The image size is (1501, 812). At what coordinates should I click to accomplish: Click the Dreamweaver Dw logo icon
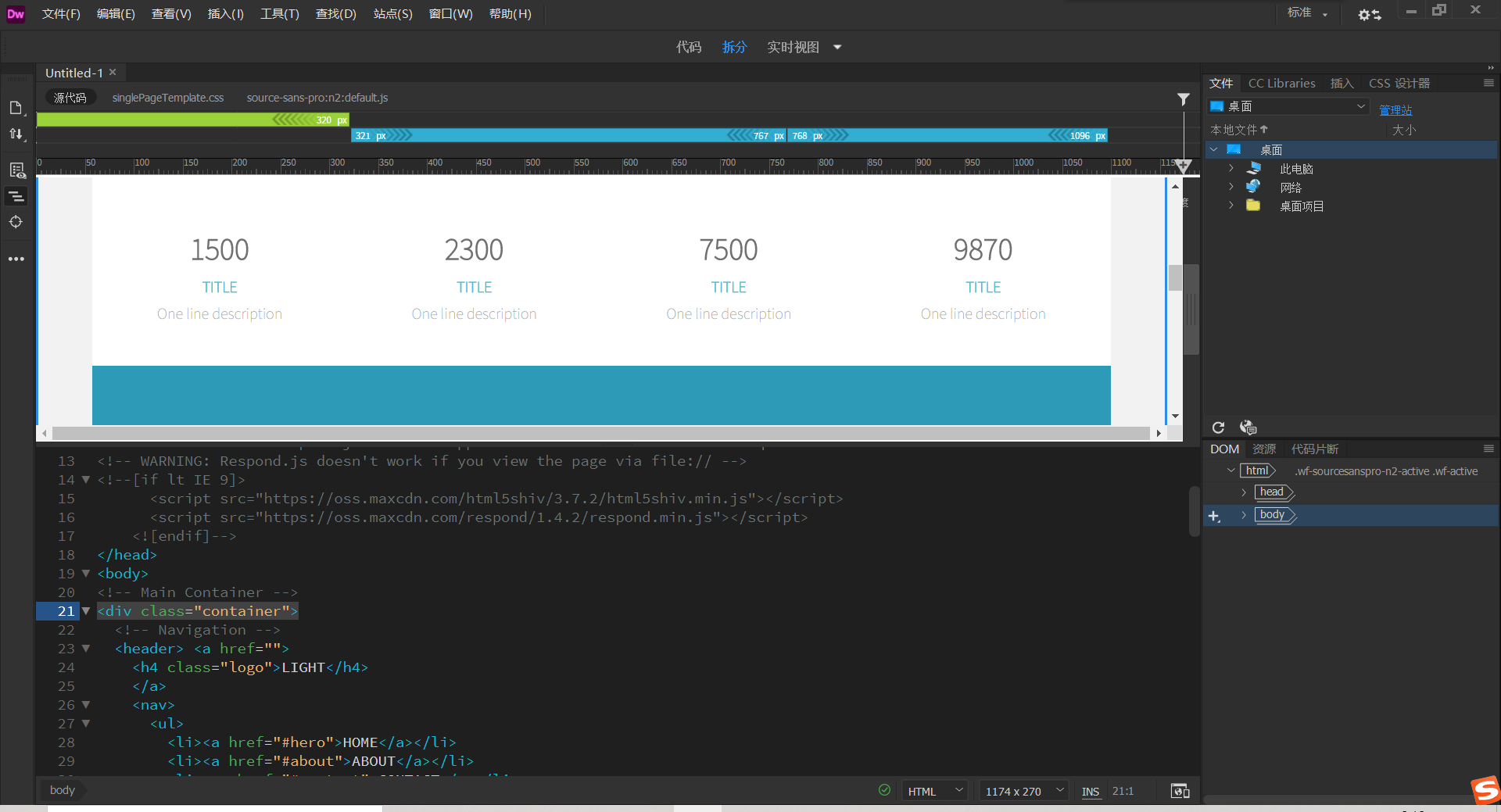point(16,14)
